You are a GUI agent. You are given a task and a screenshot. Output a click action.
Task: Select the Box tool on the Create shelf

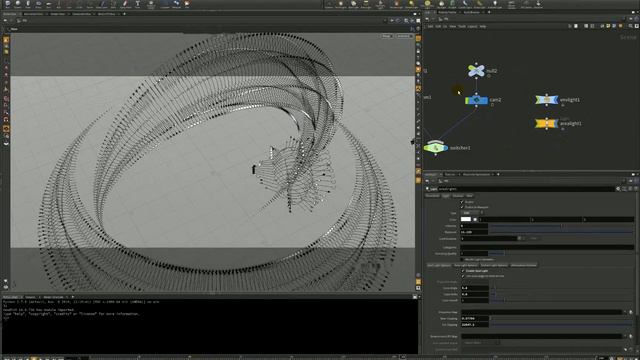pos(7,4)
